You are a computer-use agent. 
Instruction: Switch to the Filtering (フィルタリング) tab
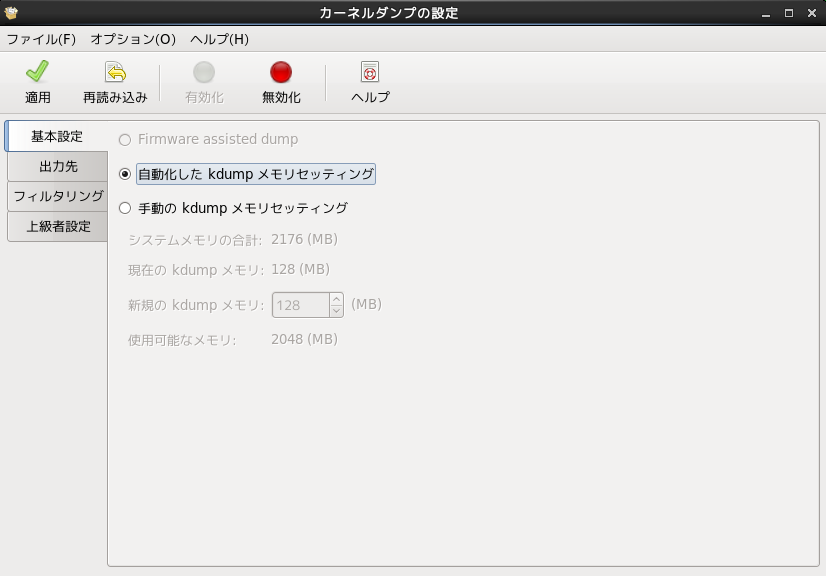(x=58, y=196)
